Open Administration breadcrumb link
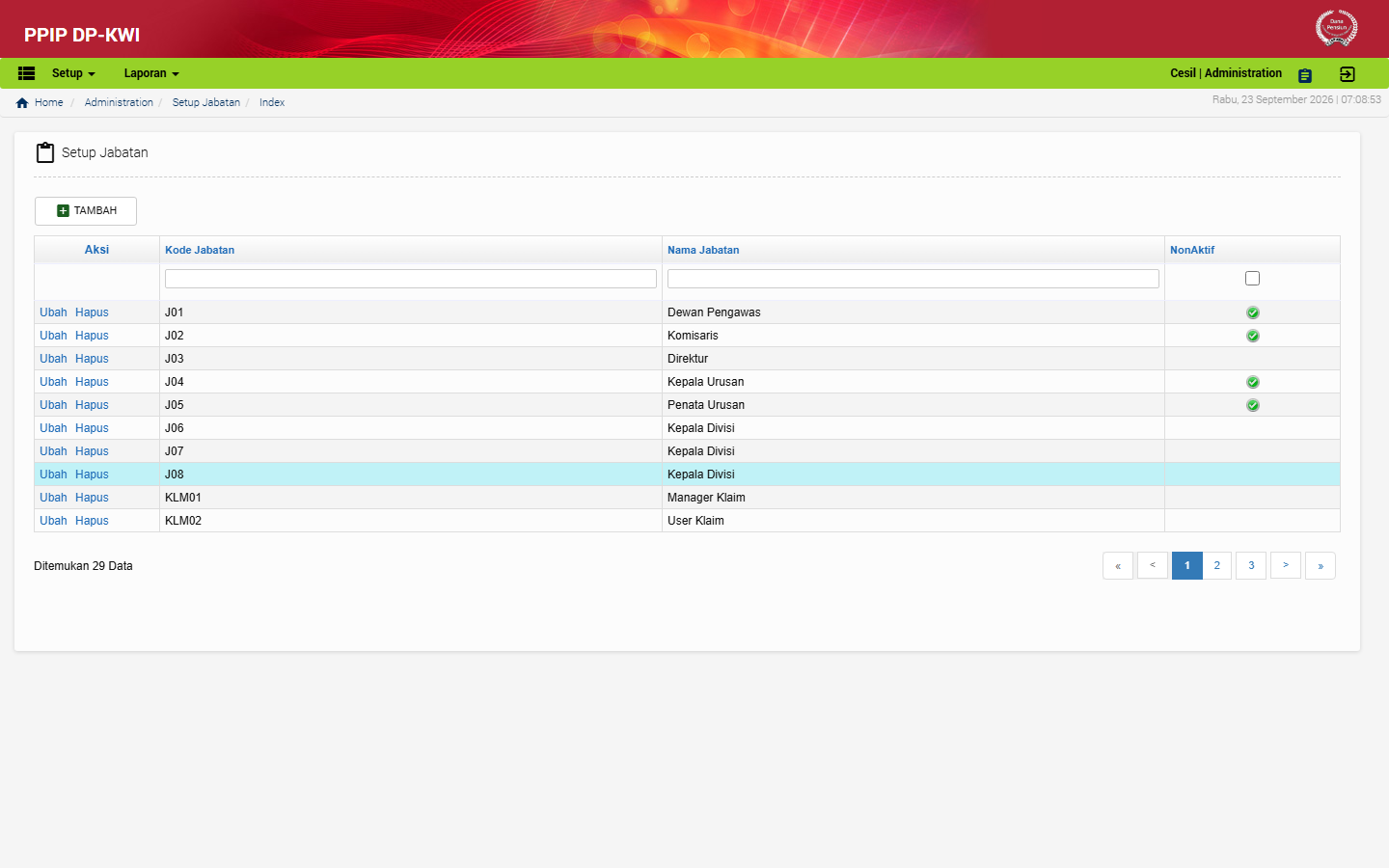 pyautogui.click(x=119, y=102)
